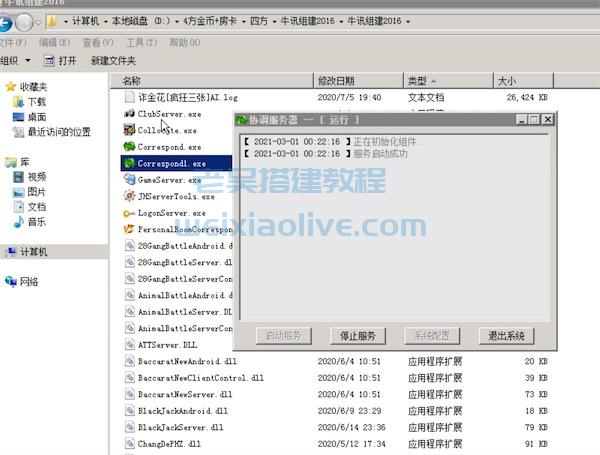Click the folder icon in address bar
Screen dimensions: 600x455
[52, 21]
